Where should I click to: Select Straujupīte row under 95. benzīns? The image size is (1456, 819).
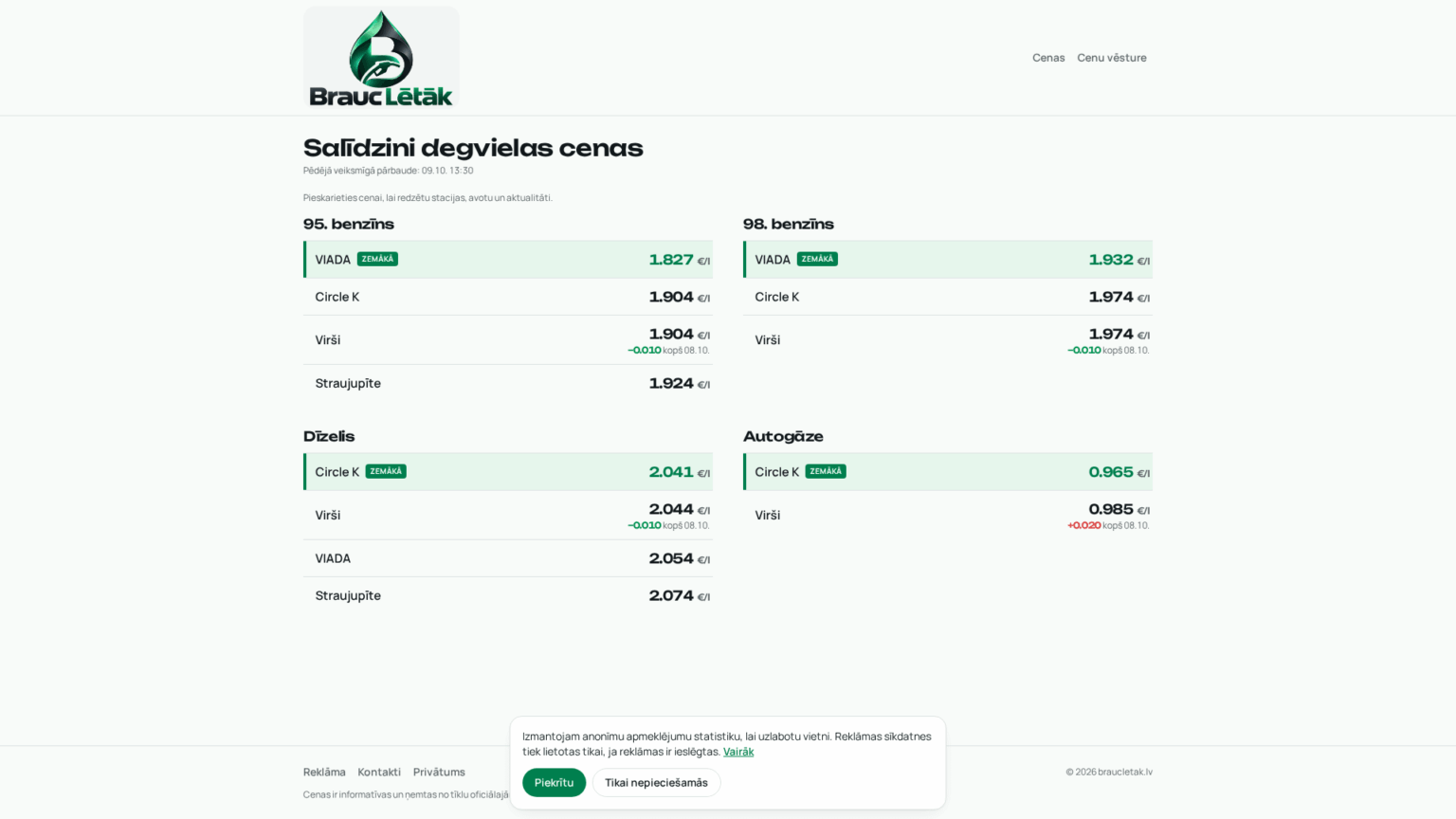pos(508,384)
